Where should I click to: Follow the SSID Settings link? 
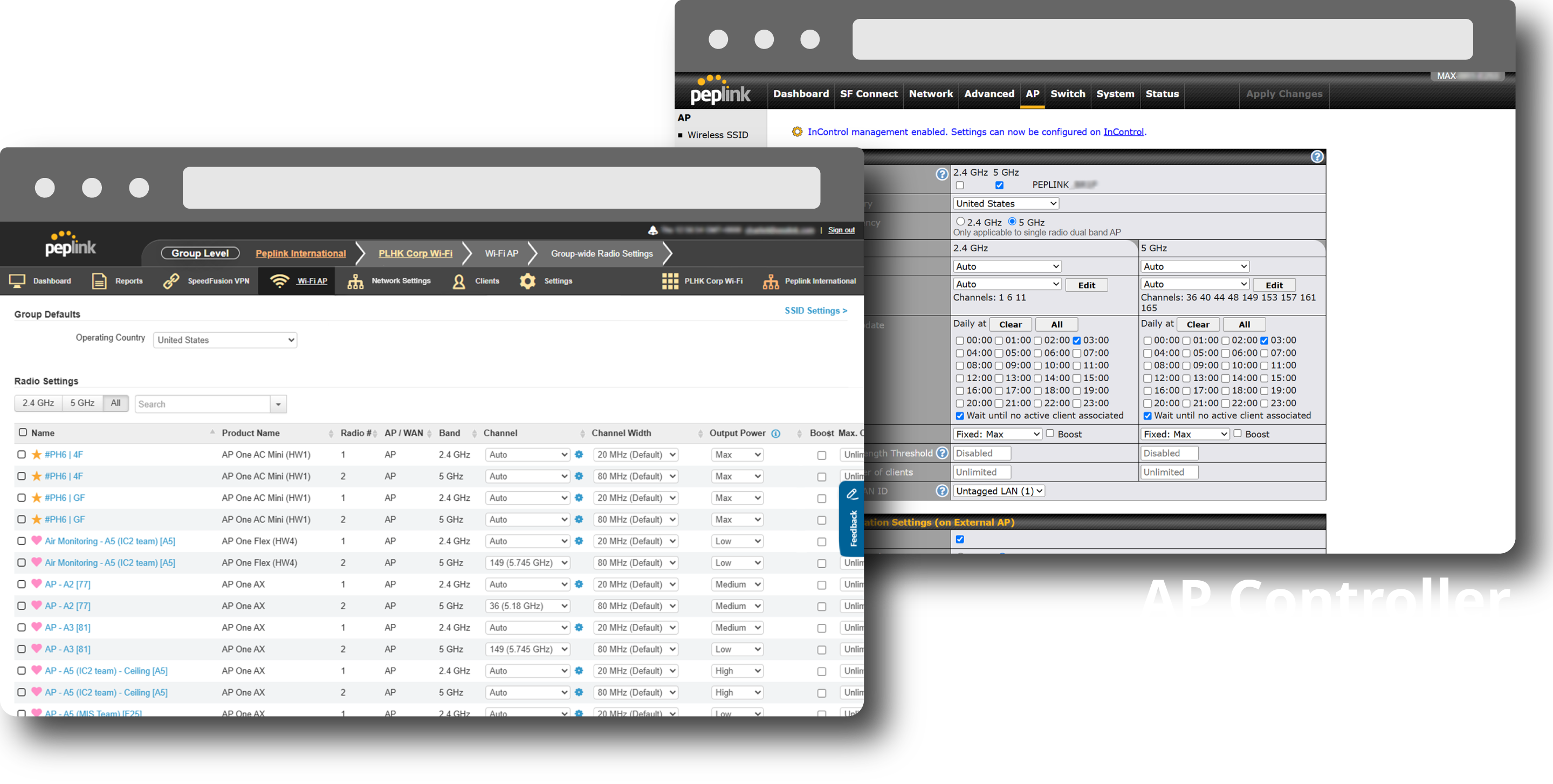point(815,311)
